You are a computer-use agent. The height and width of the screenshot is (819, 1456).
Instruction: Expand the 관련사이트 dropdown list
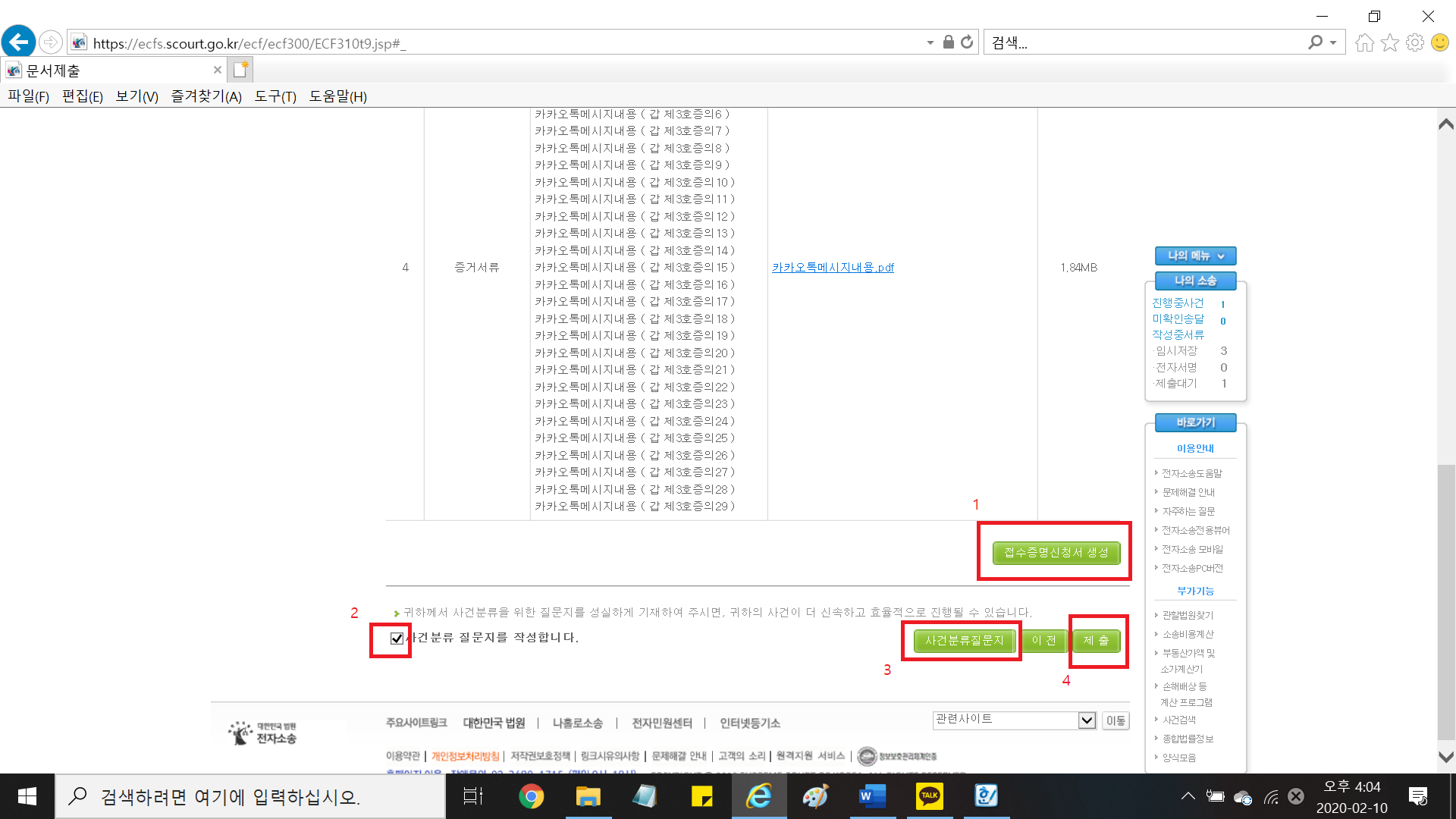click(x=1087, y=720)
